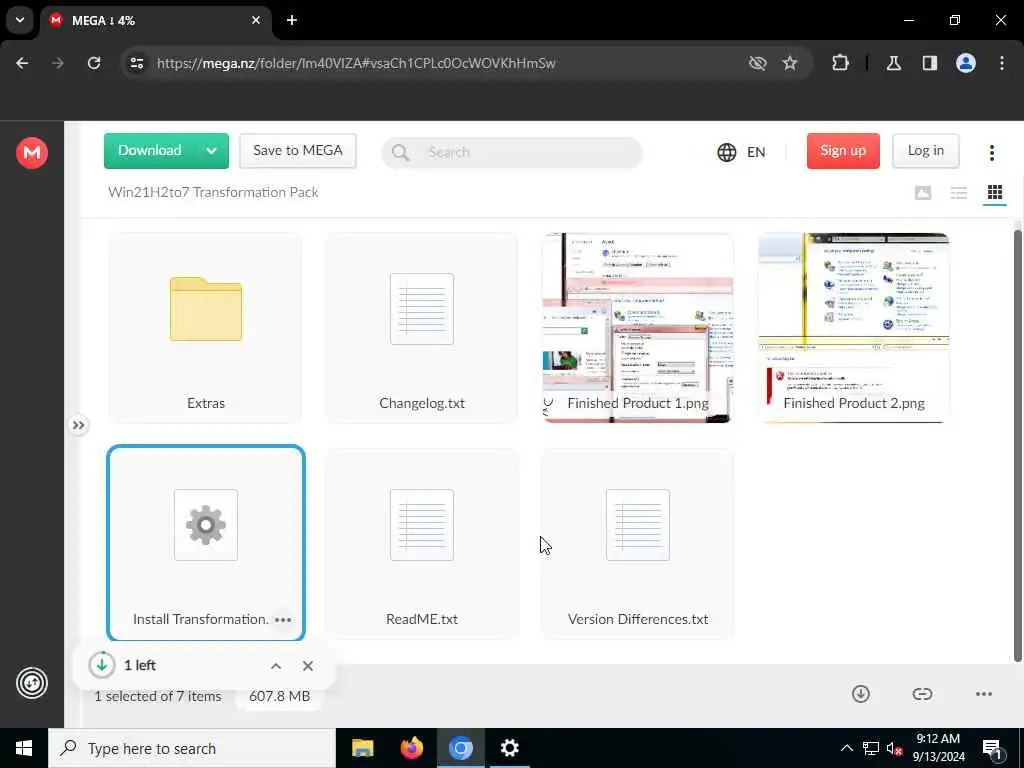Open the notification center icon
This screenshot has height=768, width=1024.
[x=992, y=749]
